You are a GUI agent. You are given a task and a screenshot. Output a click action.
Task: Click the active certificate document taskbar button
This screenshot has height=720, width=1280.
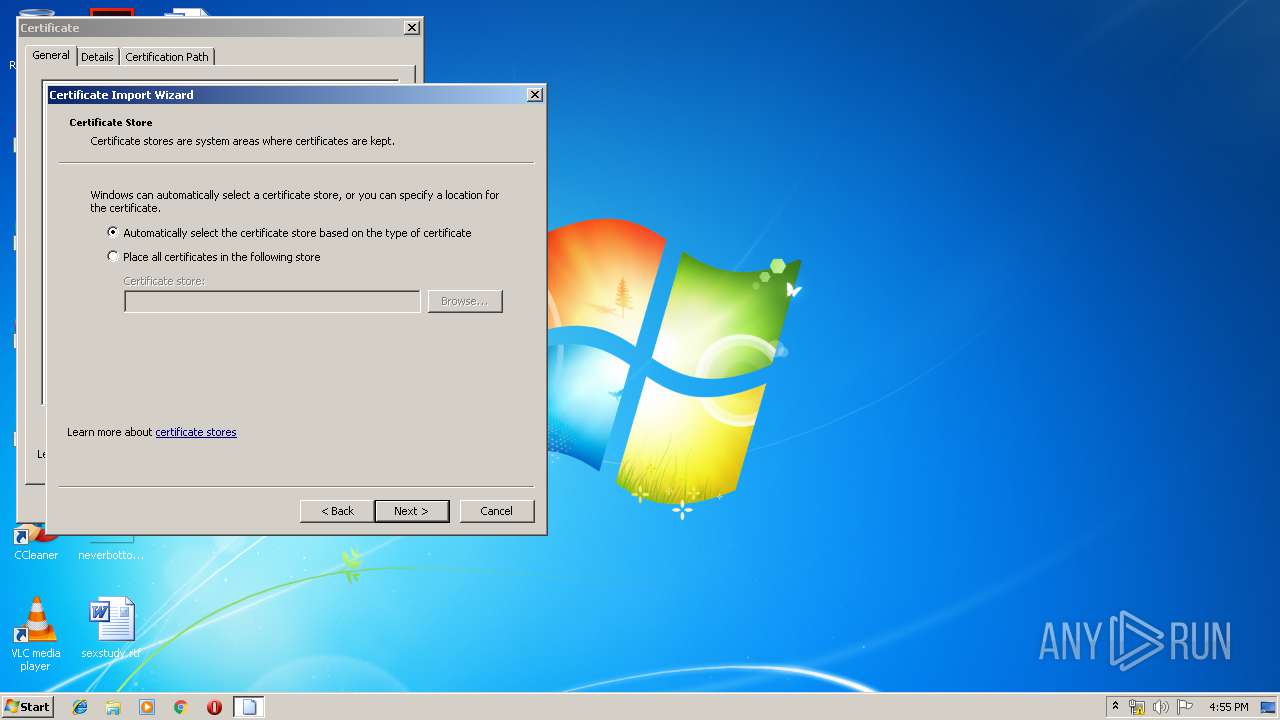point(249,707)
